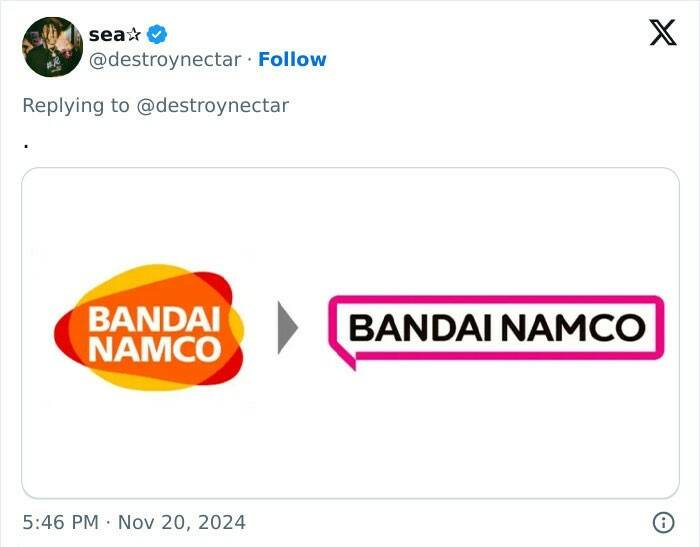Click the Nov 20, 2024 date
The height and width of the screenshot is (547, 700).
click(x=182, y=522)
